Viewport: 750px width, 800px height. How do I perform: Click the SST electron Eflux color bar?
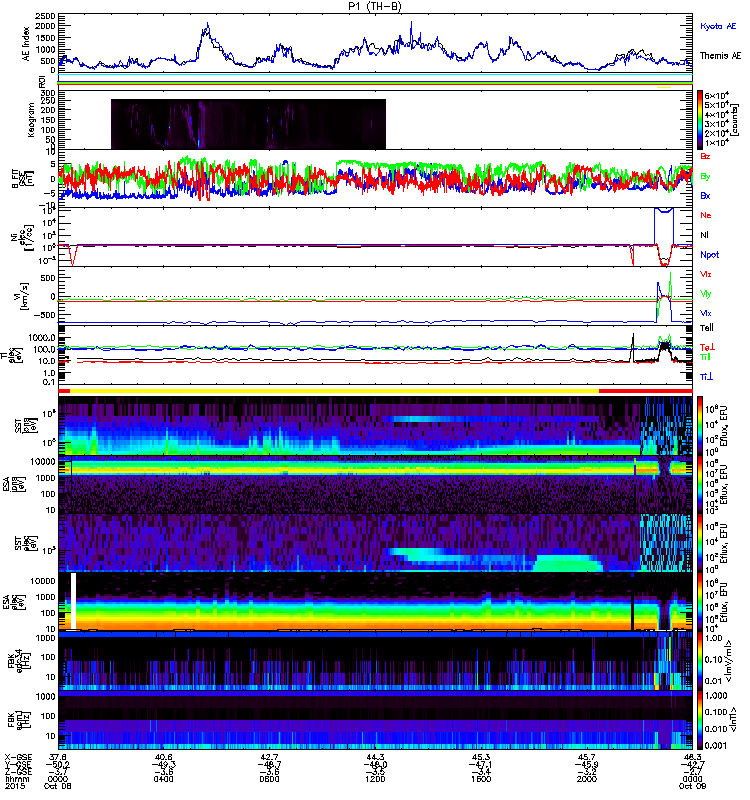click(699, 543)
